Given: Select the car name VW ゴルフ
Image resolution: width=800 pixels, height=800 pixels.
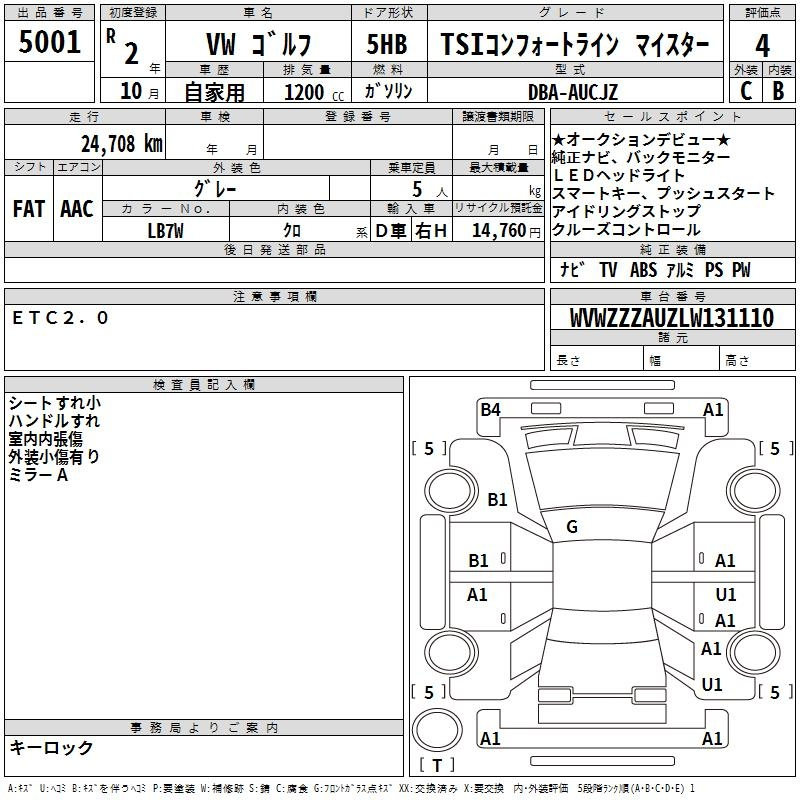Looking at the screenshot, I should point(258,44).
